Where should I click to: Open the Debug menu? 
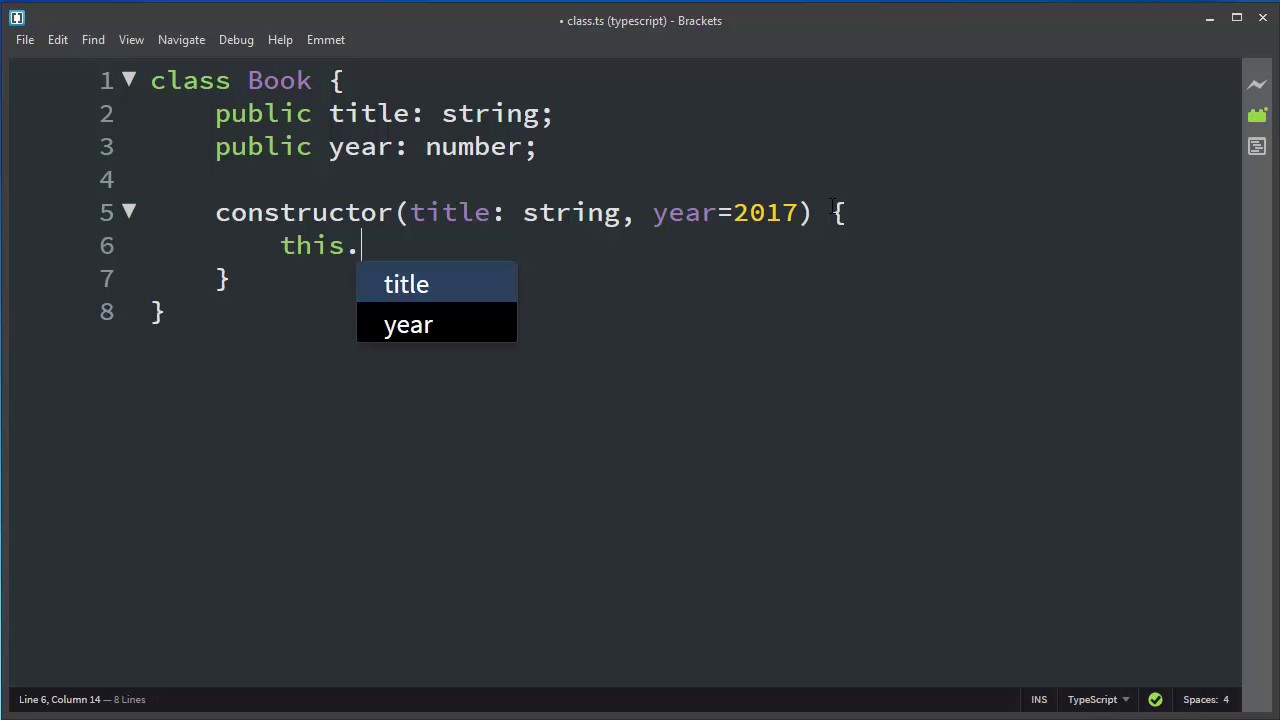[236, 40]
